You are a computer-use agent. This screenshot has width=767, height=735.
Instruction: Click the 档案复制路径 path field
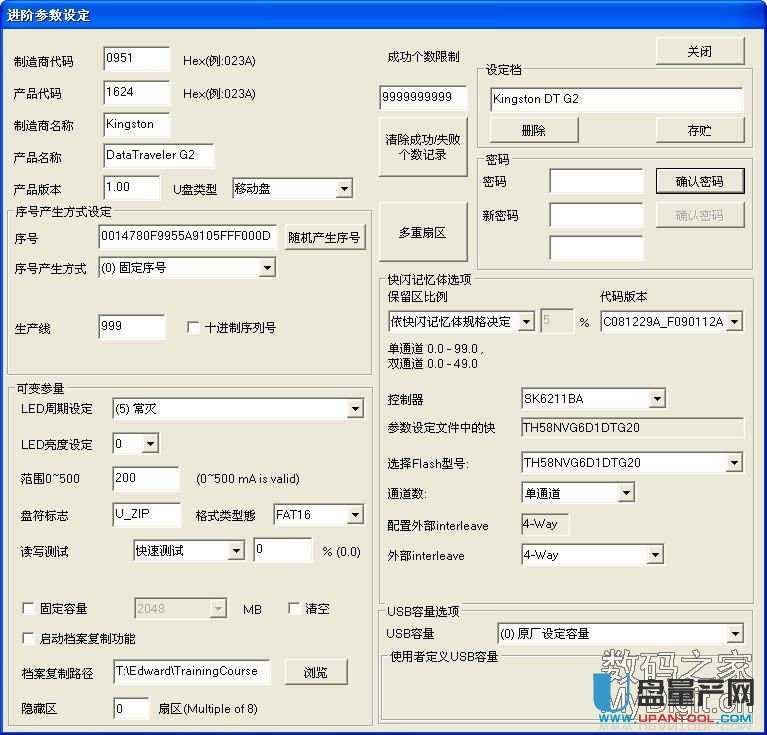(x=192, y=671)
